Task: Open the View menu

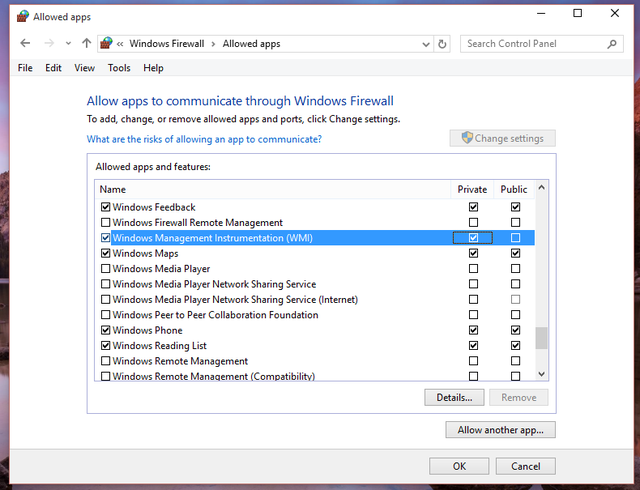Action: (84, 68)
